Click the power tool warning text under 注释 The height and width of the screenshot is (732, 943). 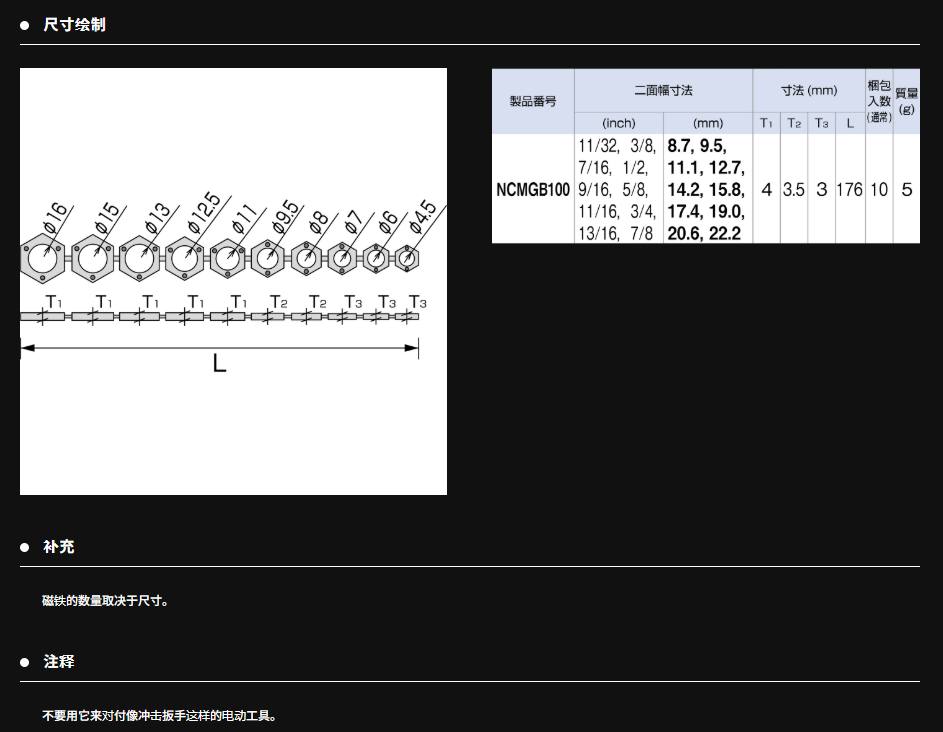click(160, 716)
